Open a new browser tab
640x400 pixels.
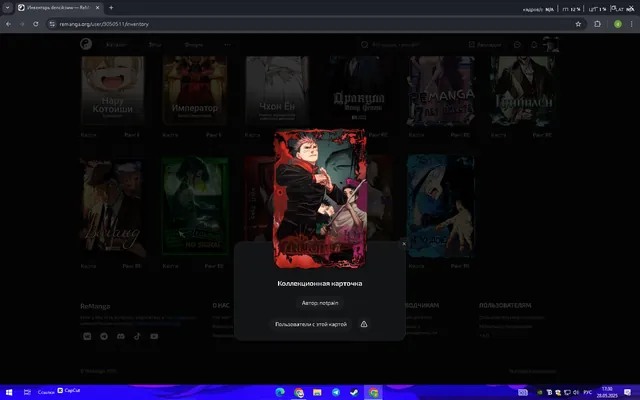(x=111, y=7)
